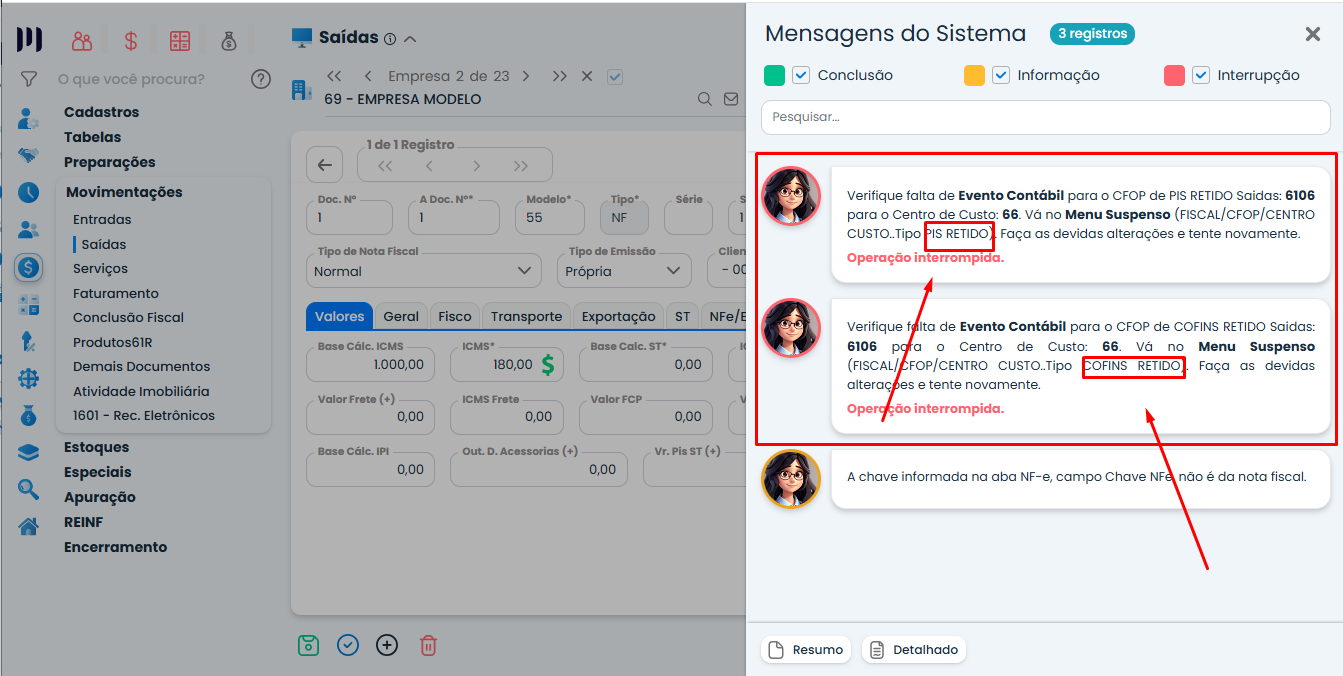Click the Base Cálc. ICMS value field
The width and height of the screenshot is (1343, 676).
pos(369,365)
